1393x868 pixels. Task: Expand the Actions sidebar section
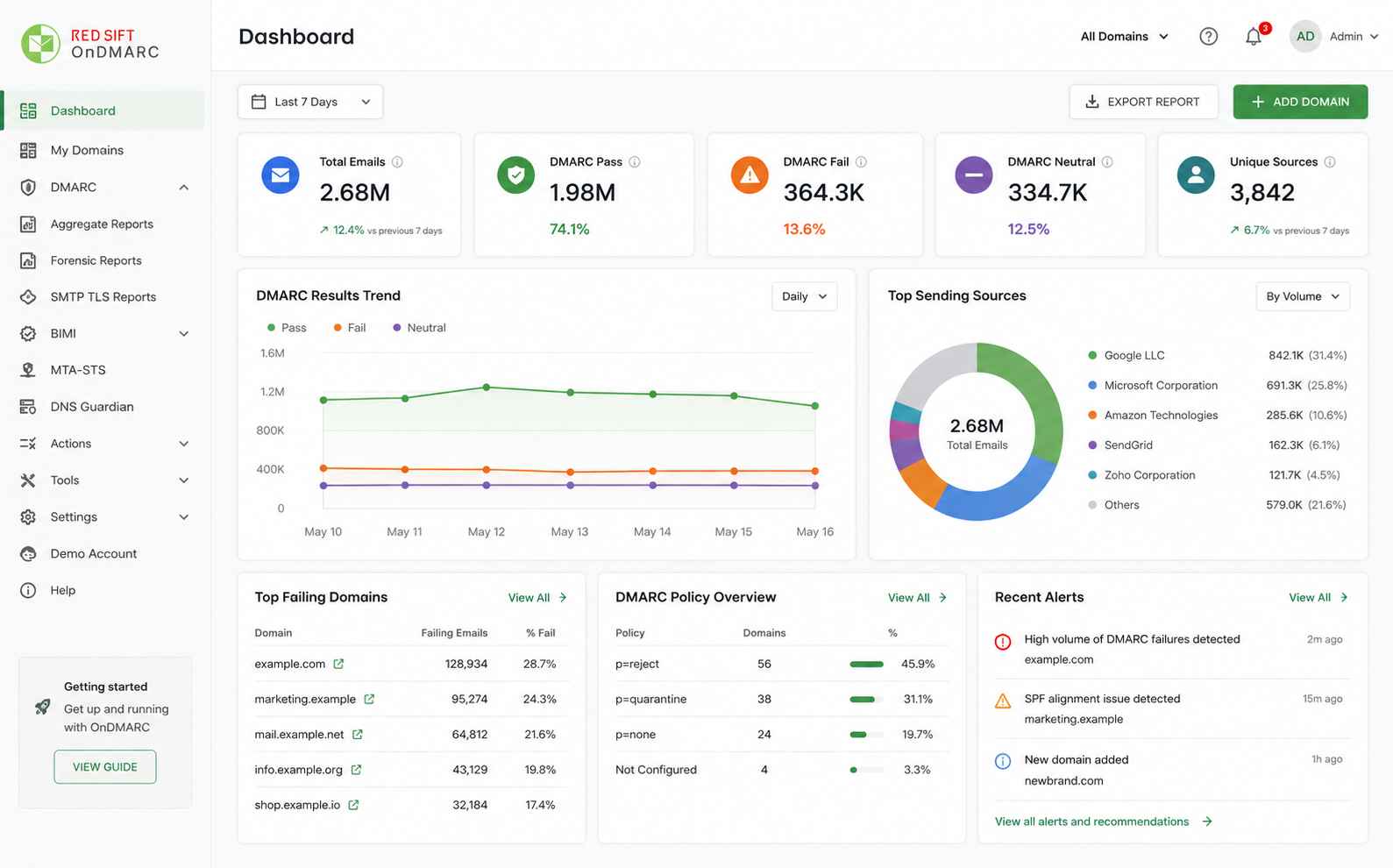pos(184,444)
